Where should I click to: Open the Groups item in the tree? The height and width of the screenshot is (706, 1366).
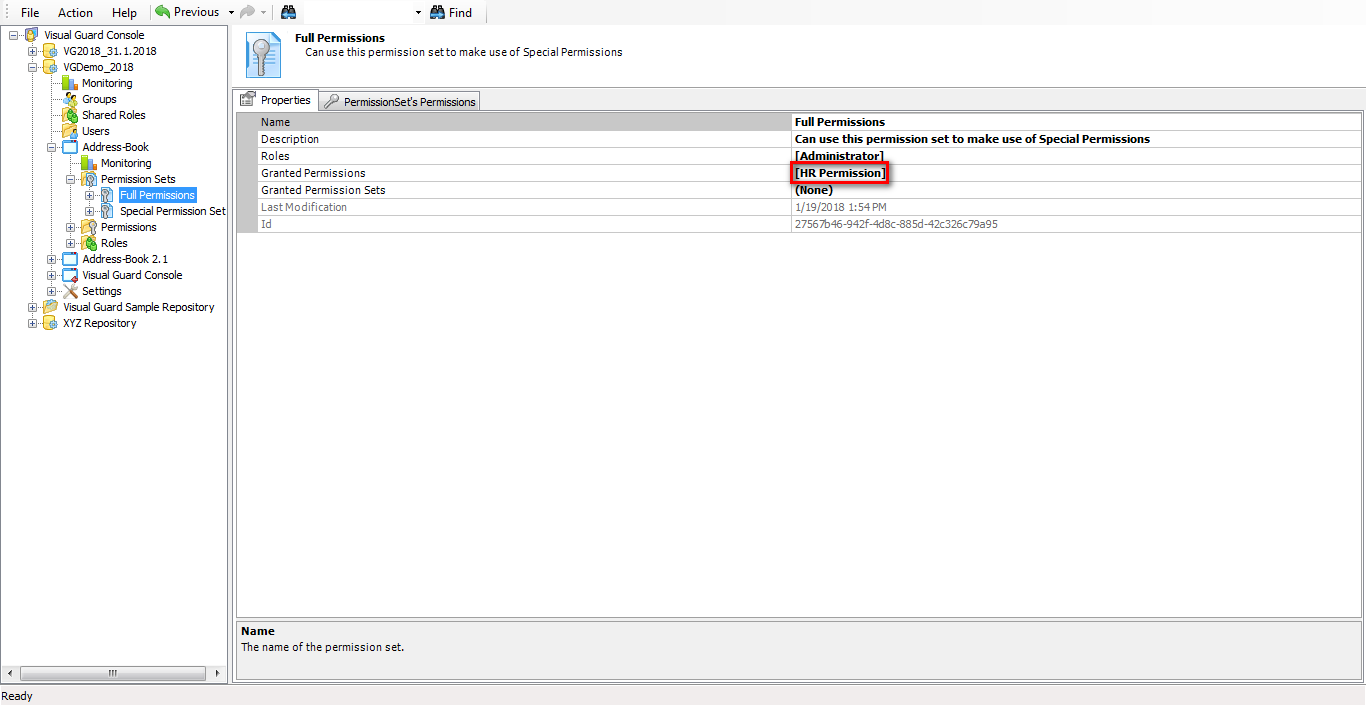click(70, 98)
